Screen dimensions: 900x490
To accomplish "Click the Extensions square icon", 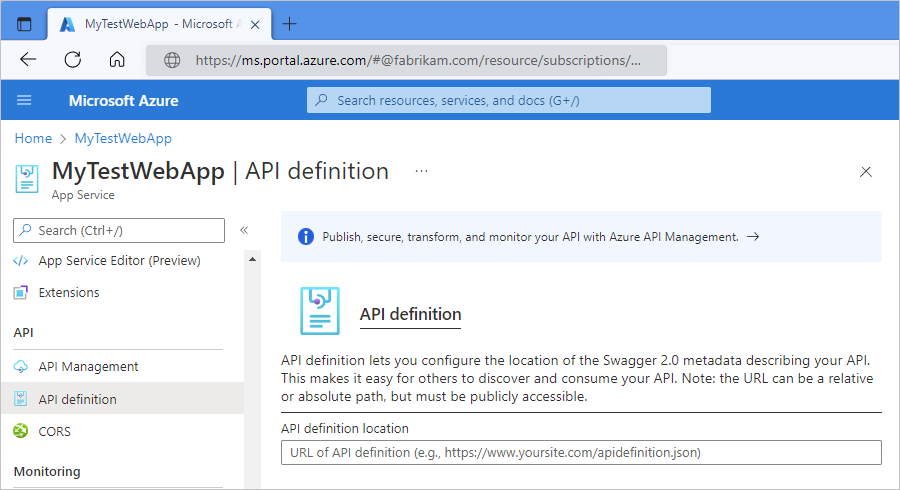I will coord(21,293).
